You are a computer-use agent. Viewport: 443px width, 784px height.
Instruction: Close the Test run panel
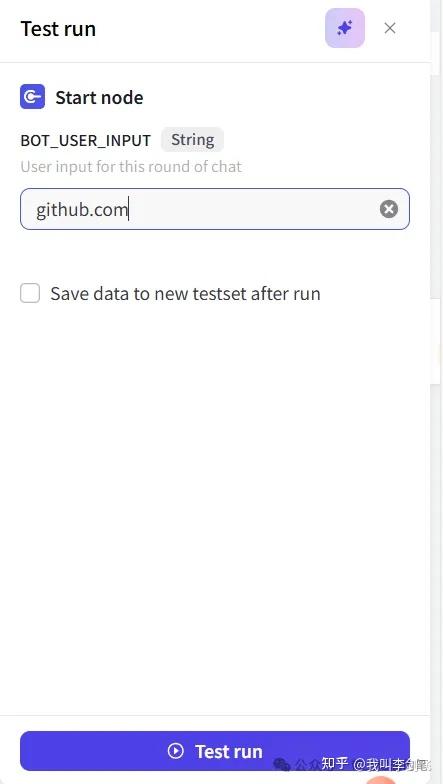tap(390, 28)
